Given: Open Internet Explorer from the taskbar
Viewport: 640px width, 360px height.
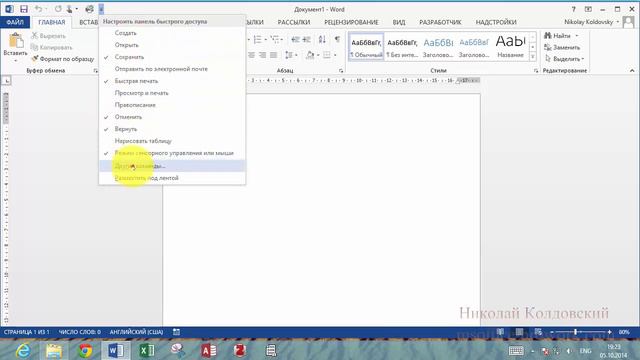Looking at the screenshot, I should tap(23, 350).
